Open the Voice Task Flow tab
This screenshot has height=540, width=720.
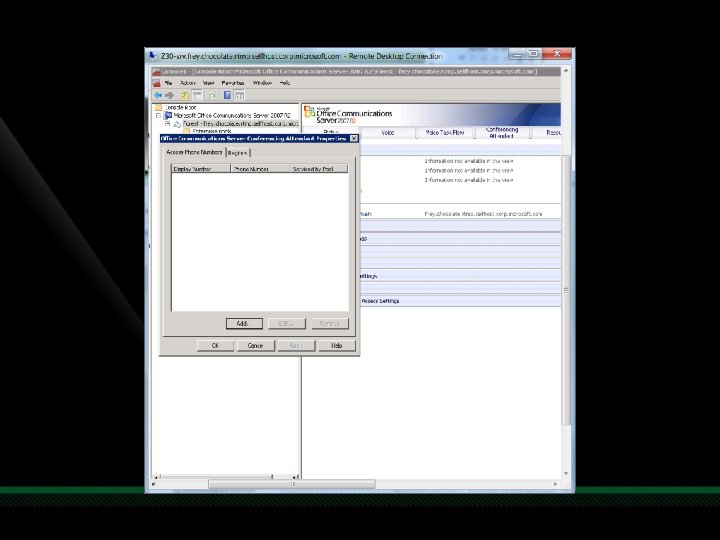tap(445, 133)
